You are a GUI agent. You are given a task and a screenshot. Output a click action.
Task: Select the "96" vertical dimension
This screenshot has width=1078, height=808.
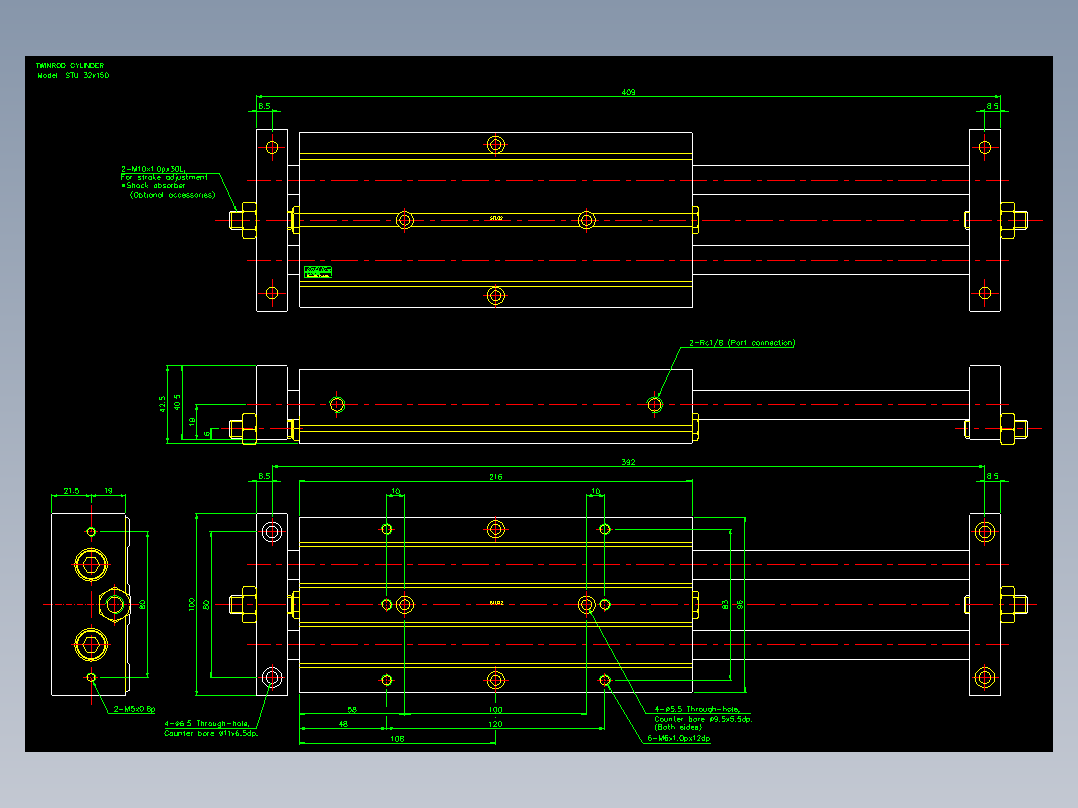pos(740,605)
